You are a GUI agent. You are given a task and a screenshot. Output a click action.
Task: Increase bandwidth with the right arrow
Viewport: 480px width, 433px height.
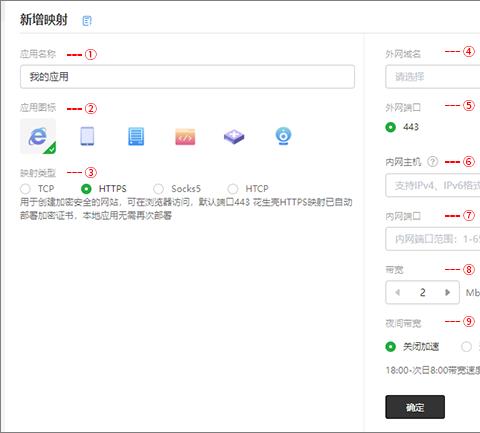pos(447,292)
